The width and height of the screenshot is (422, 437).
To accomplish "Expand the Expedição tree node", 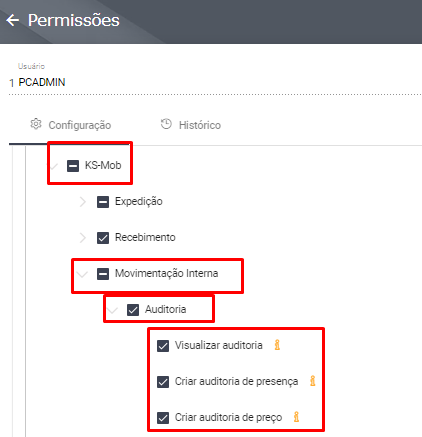I will click(83, 202).
